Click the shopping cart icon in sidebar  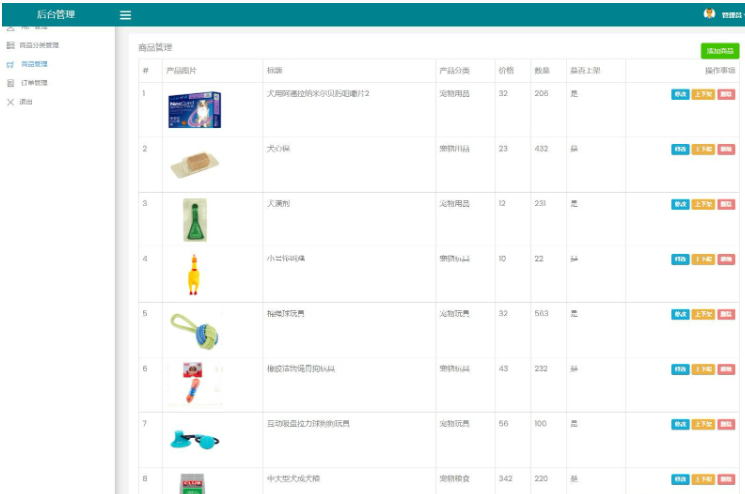(10, 64)
